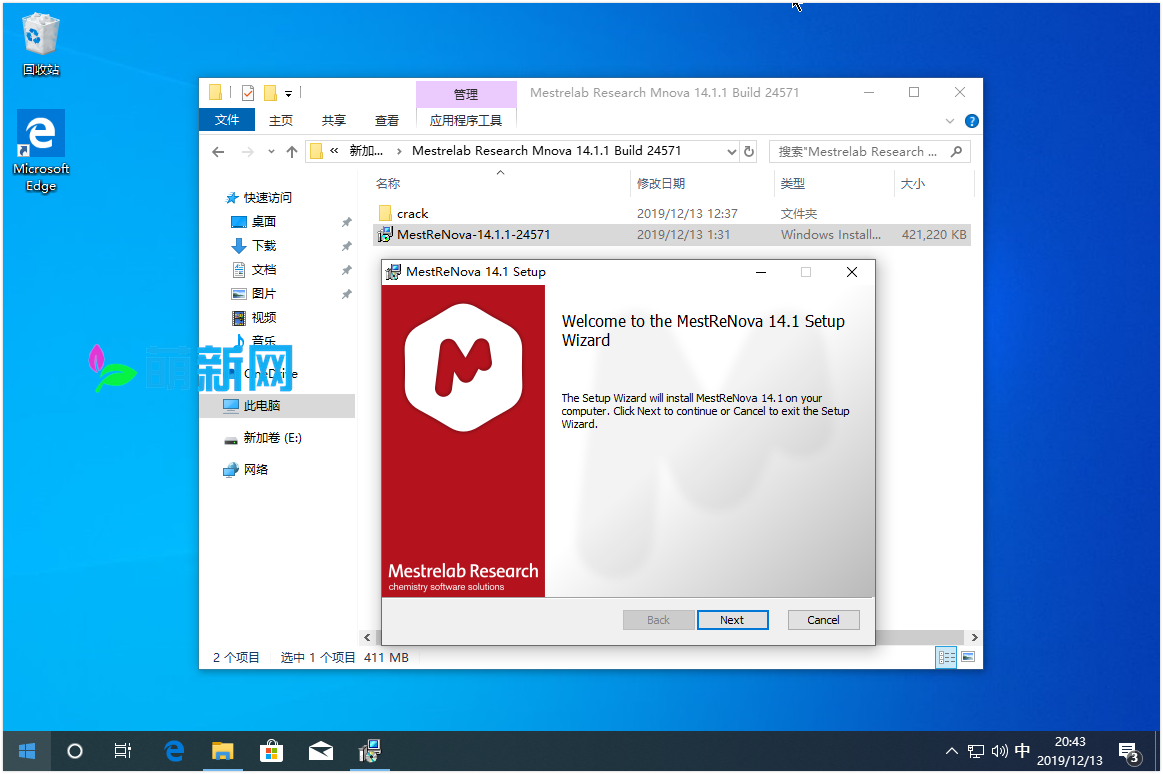Sort by the 大小 column header
1163x774 pixels.
(912, 183)
